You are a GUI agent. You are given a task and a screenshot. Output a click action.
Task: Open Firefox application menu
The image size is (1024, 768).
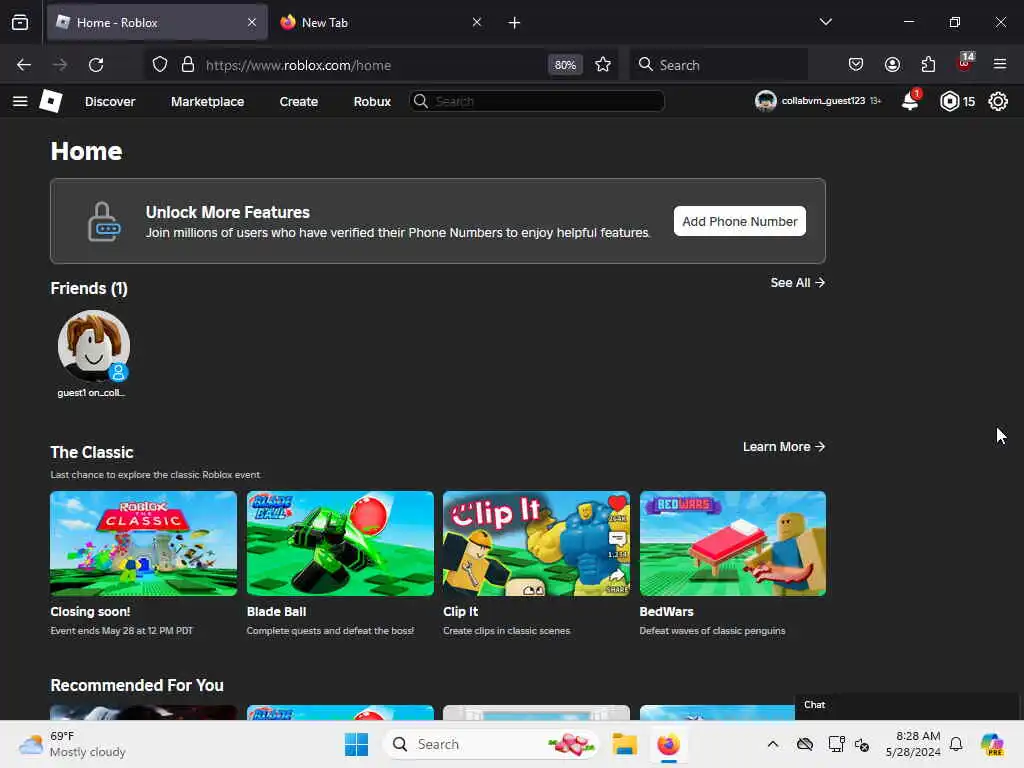click(x=1000, y=64)
